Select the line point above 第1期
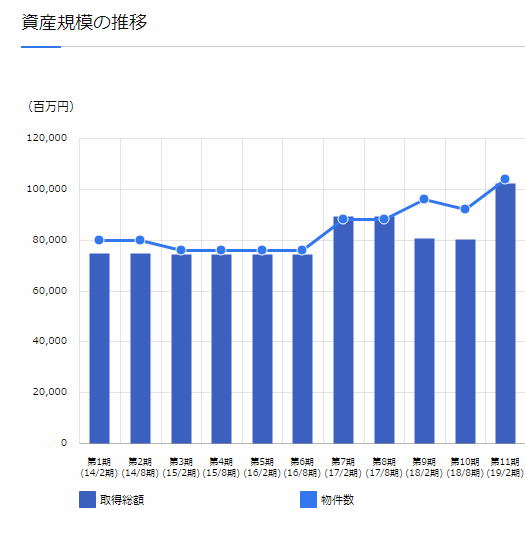This screenshot has width=525, height=535. [x=99, y=240]
